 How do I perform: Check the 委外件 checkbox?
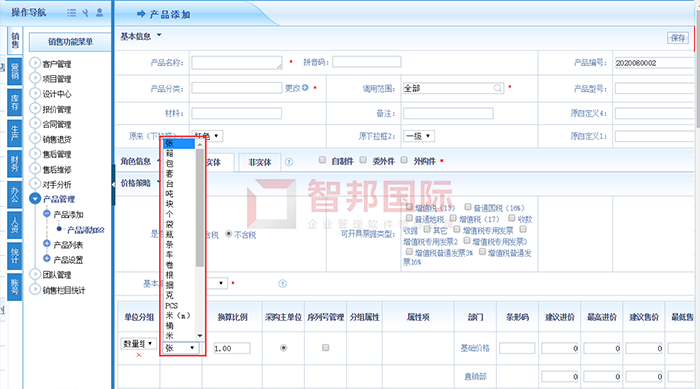pos(363,160)
